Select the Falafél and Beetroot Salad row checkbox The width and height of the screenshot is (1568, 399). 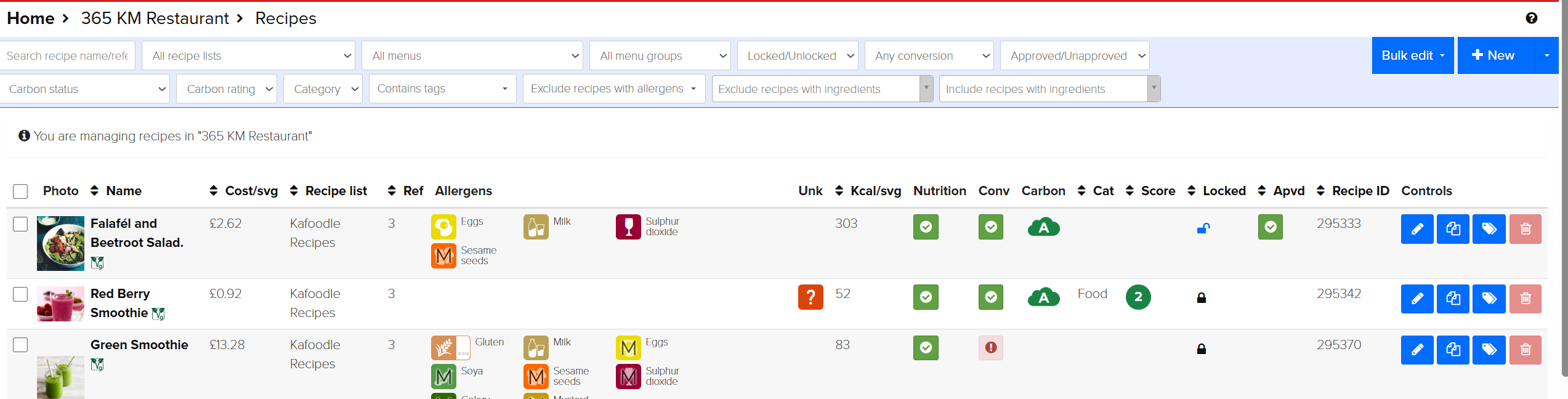[x=20, y=224]
